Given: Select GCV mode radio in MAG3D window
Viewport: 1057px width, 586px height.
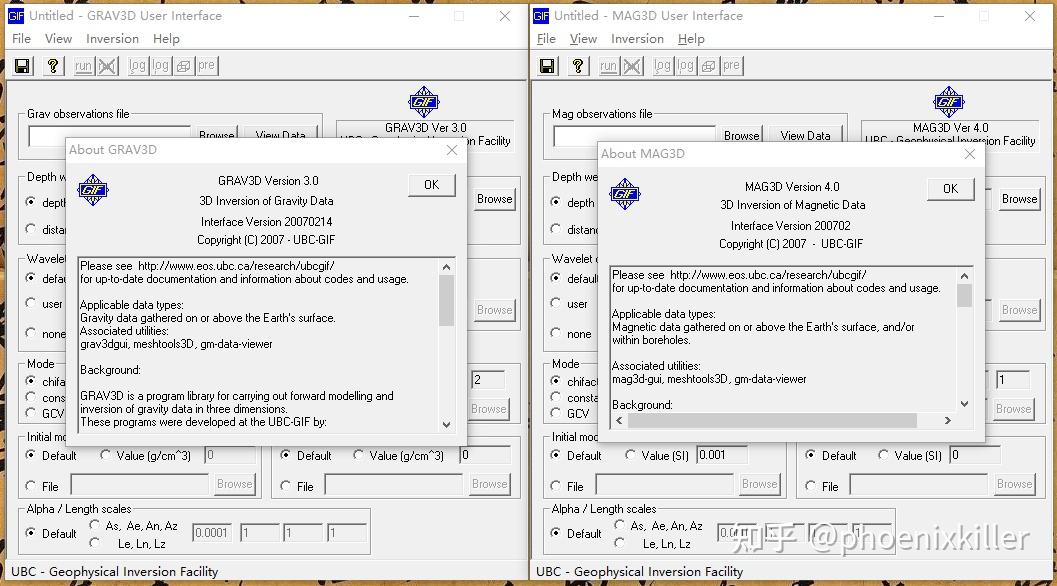Looking at the screenshot, I should [555, 413].
